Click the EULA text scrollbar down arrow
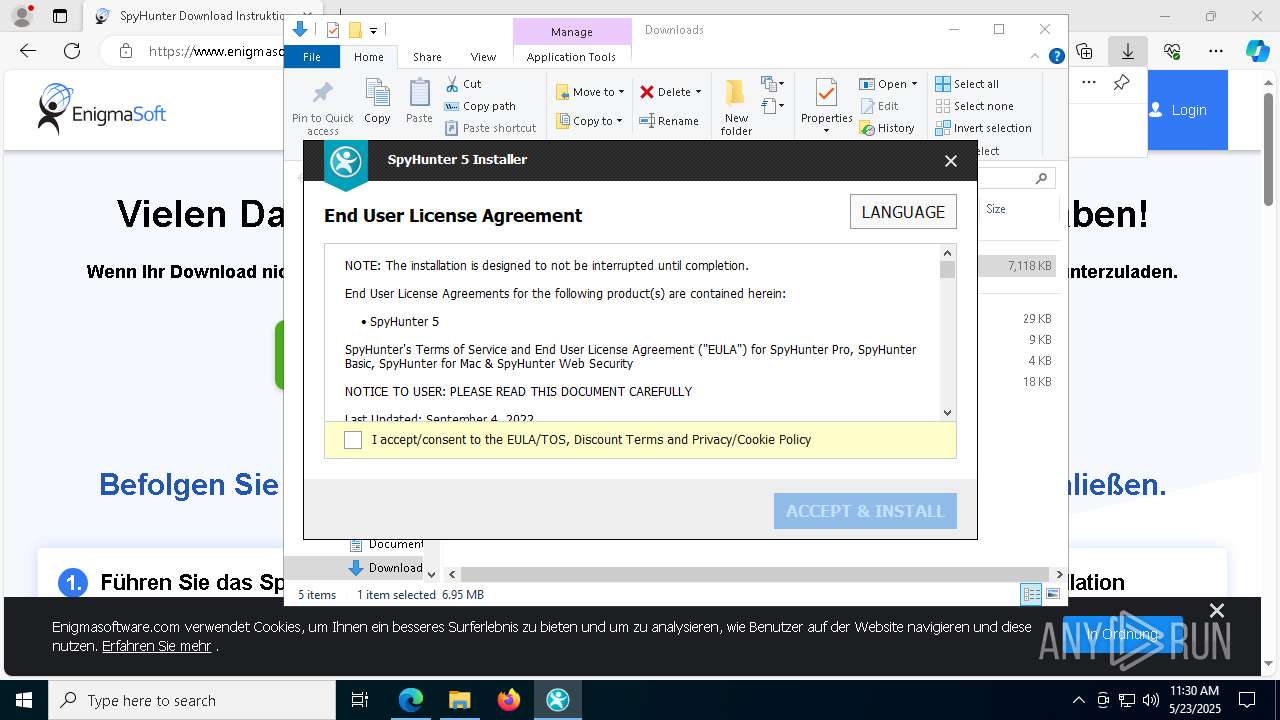This screenshot has height=720, width=1280. (x=948, y=412)
